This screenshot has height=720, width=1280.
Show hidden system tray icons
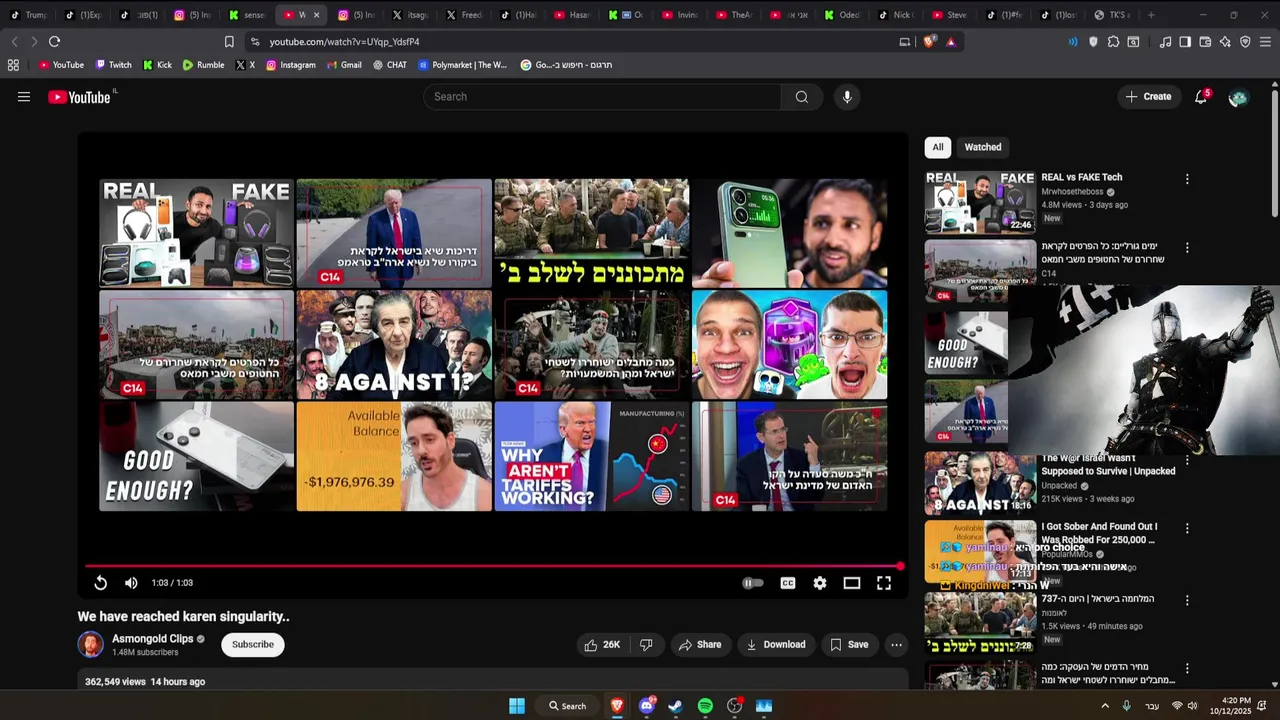pos(1105,706)
